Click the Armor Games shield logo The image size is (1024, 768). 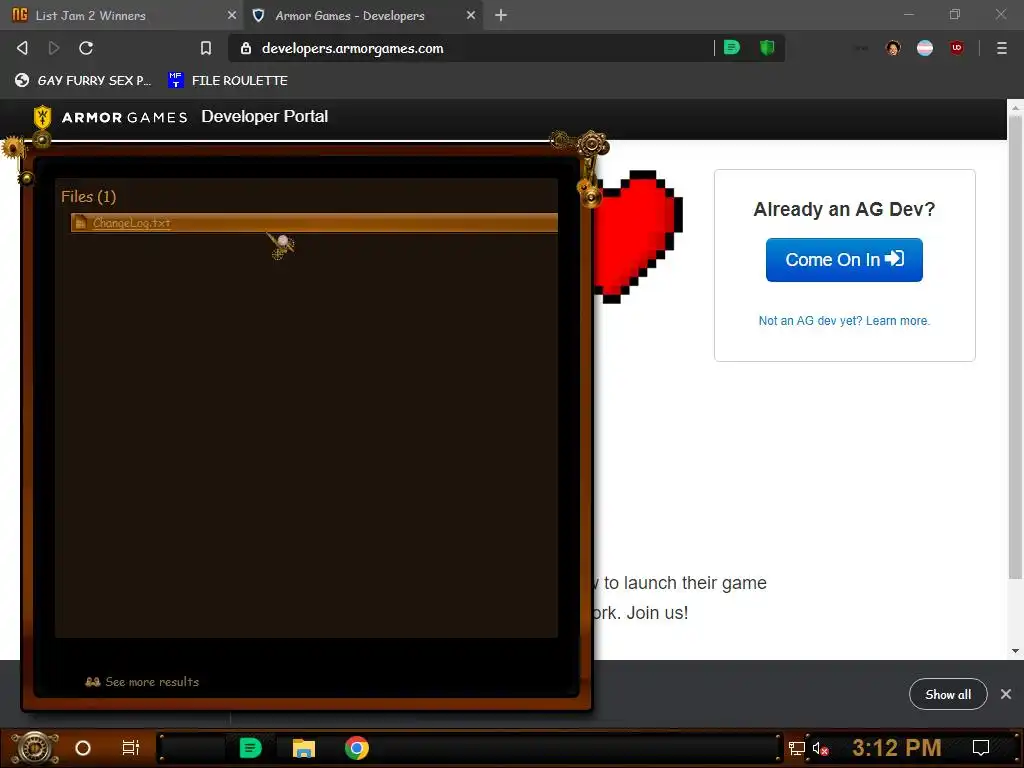[x=42, y=117]
